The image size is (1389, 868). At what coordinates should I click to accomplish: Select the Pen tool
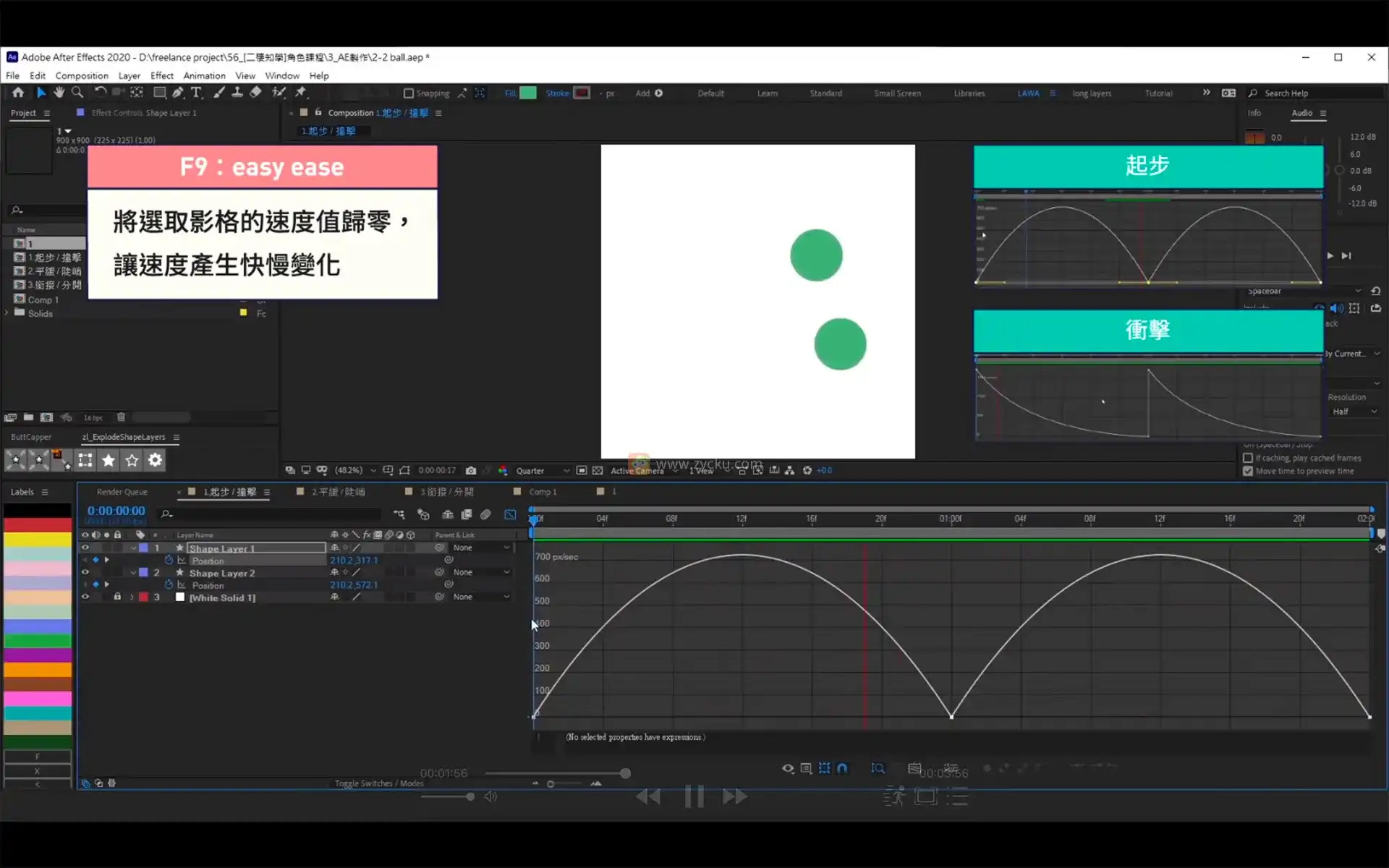[x=178, y=93]
